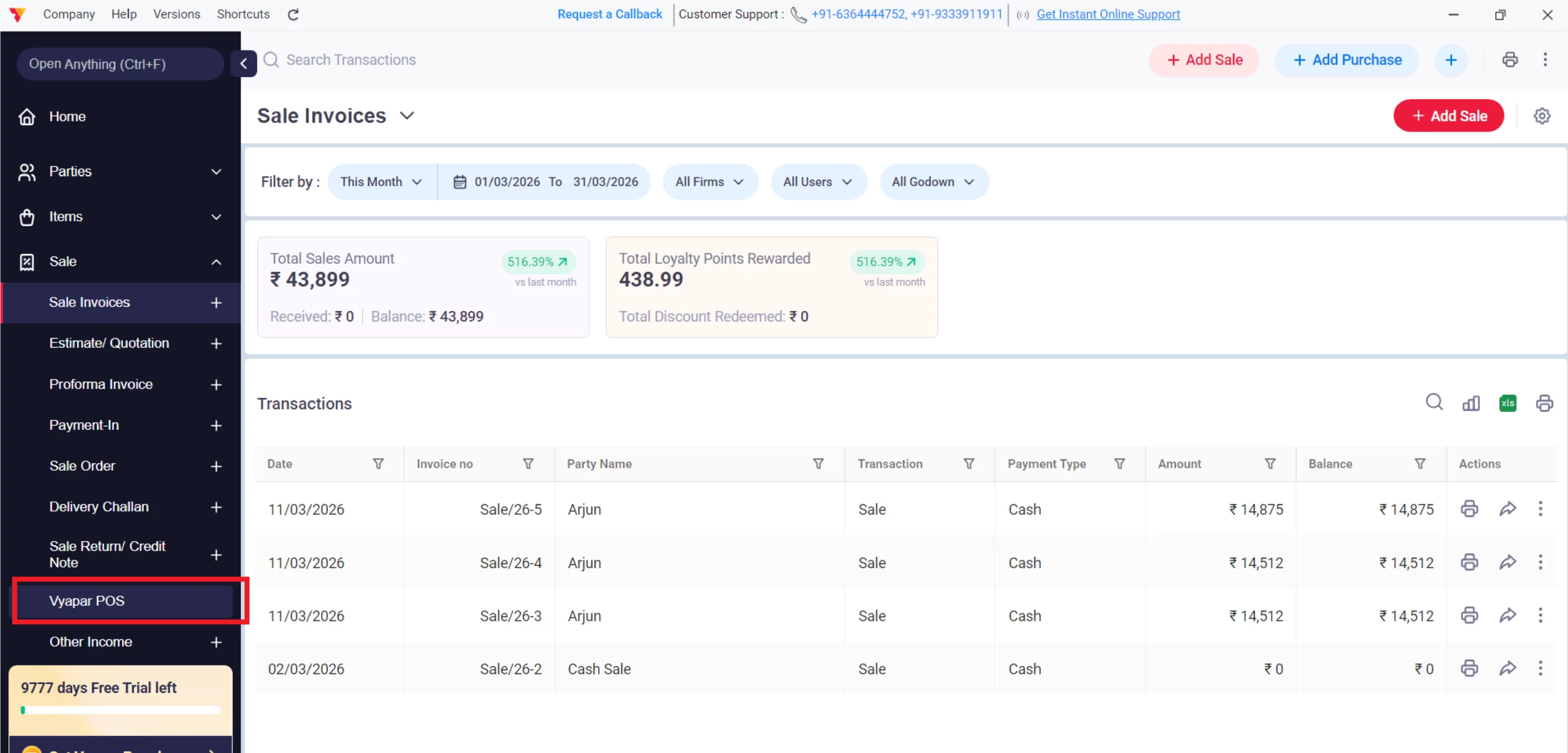Add new Proforma Invoice via plus
The width and height of the screenshot is (1568, 753).
[216, 384]
